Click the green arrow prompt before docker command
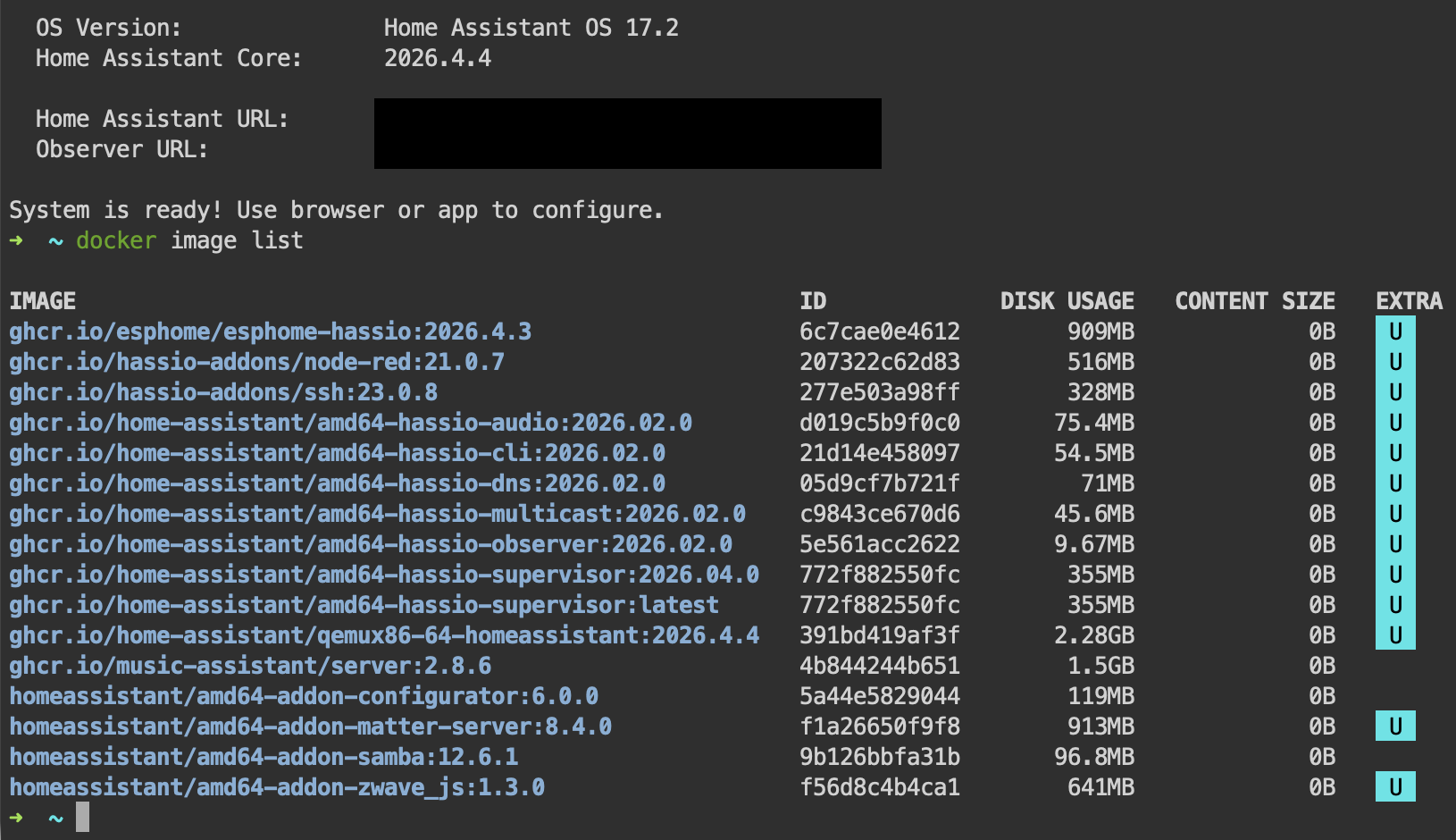Screen dimensions: 1456x840 16,240
